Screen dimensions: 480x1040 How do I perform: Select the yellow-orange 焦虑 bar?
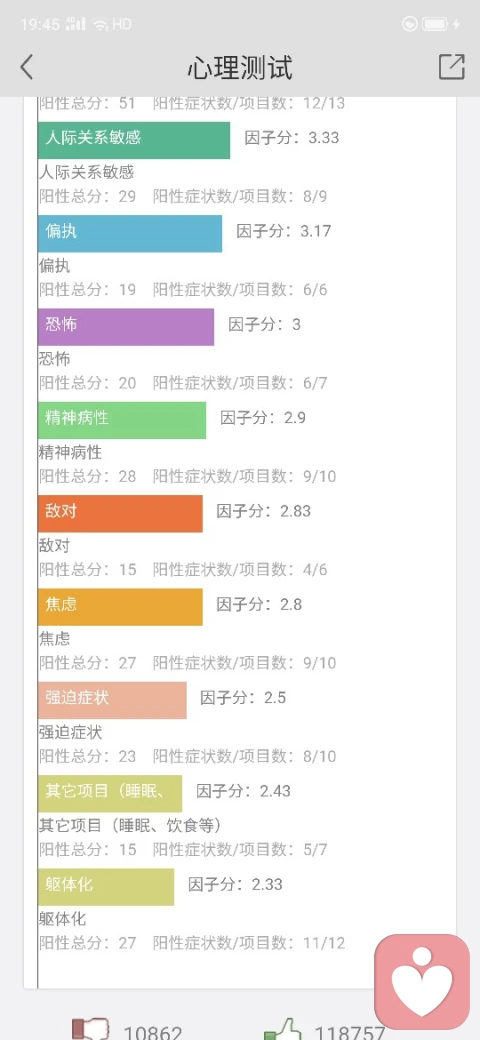[120, 607]
